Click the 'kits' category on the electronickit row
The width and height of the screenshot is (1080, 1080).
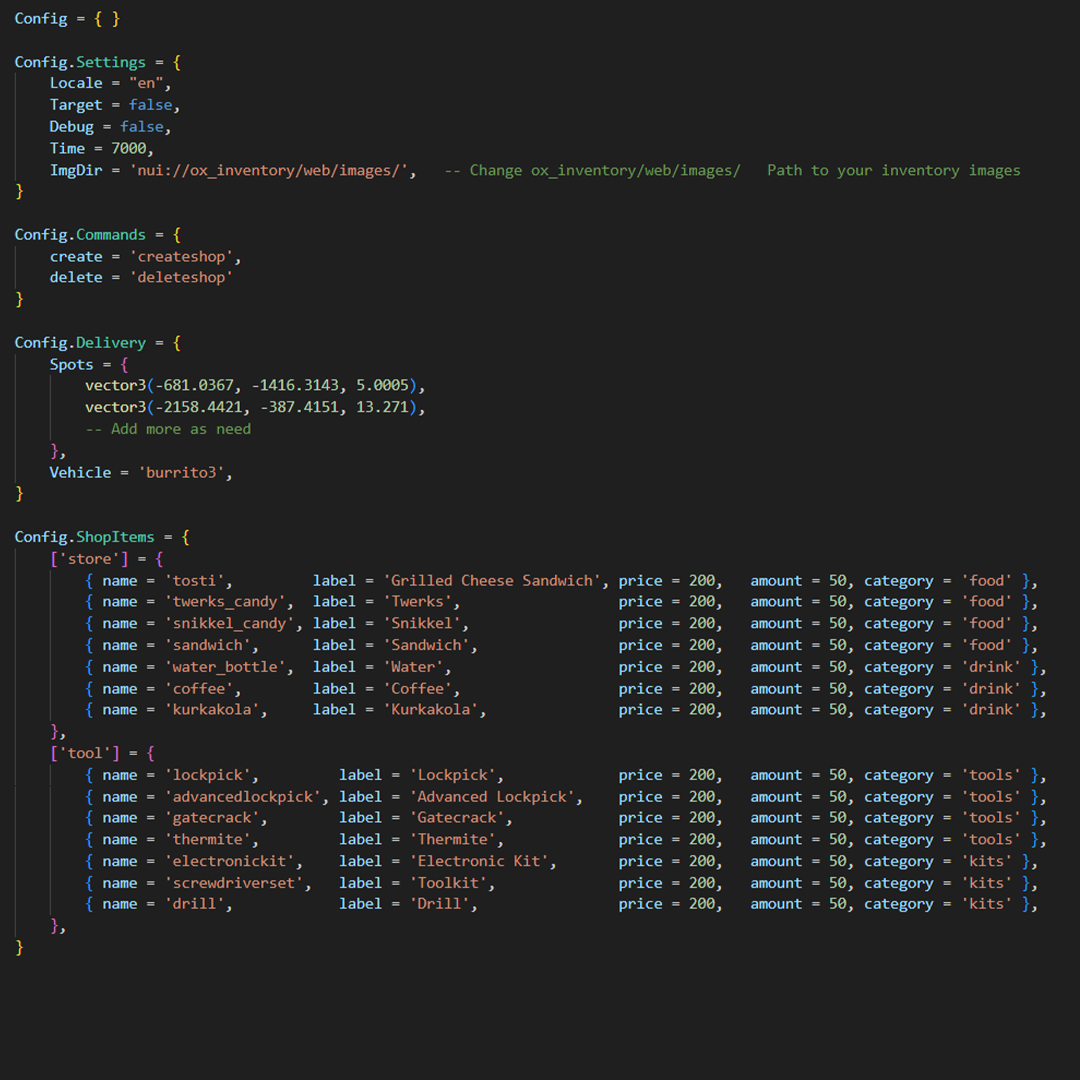986,862
